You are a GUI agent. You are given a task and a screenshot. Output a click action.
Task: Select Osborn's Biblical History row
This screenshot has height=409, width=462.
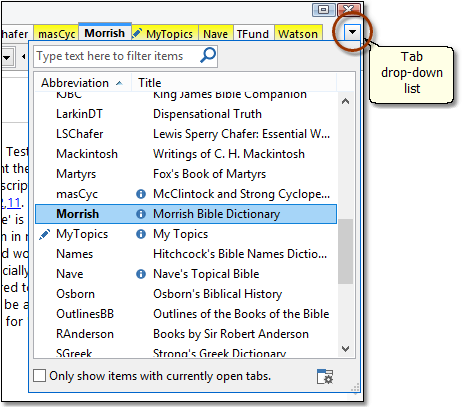(186, 294)
